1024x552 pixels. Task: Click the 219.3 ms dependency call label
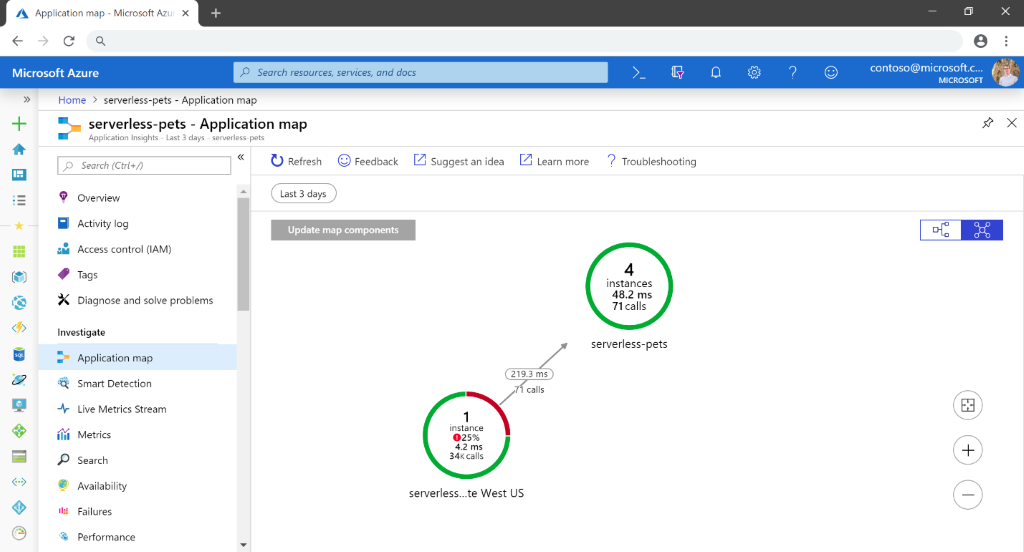tap(529, 374)
